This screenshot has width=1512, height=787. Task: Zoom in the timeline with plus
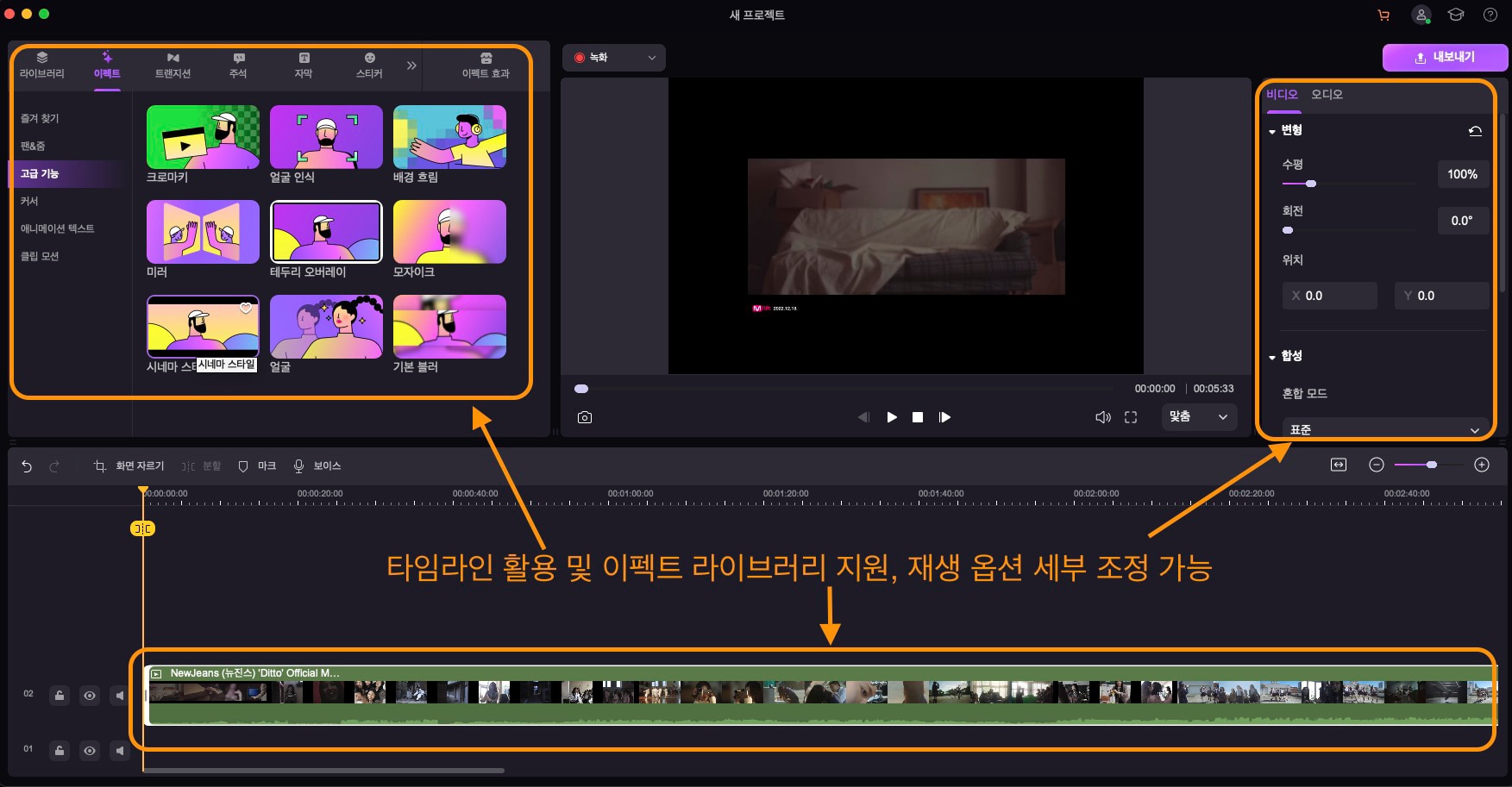[1482, 465]
